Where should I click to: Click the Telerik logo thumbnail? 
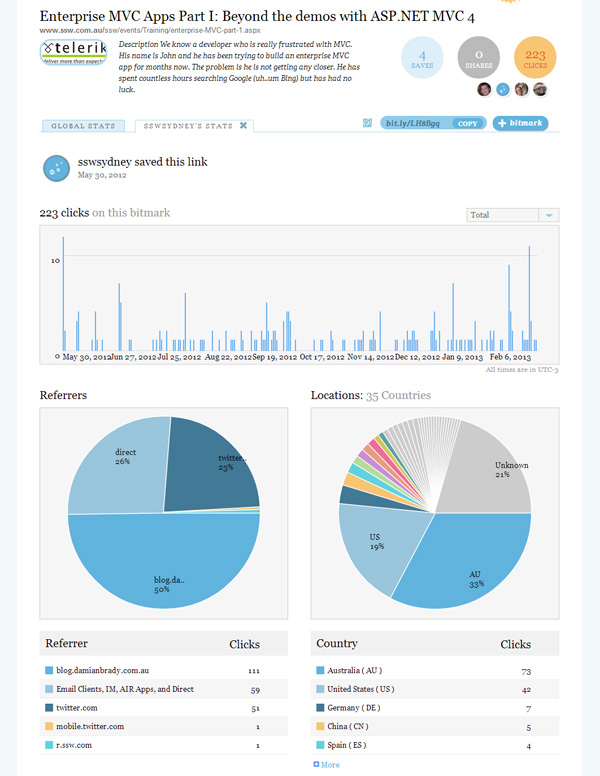click(75, 54)
